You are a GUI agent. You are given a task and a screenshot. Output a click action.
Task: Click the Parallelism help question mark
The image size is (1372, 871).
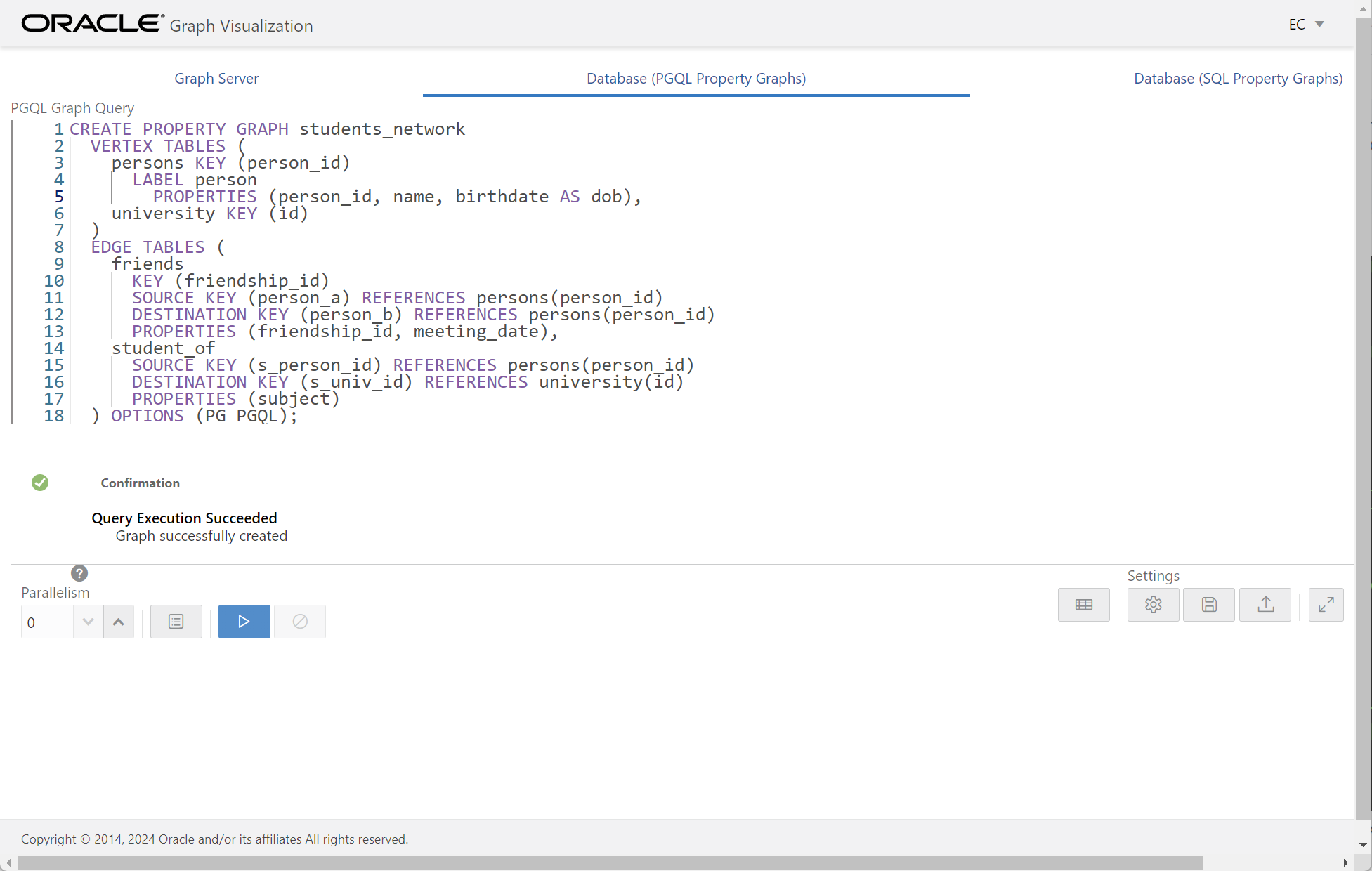[79, 573]
